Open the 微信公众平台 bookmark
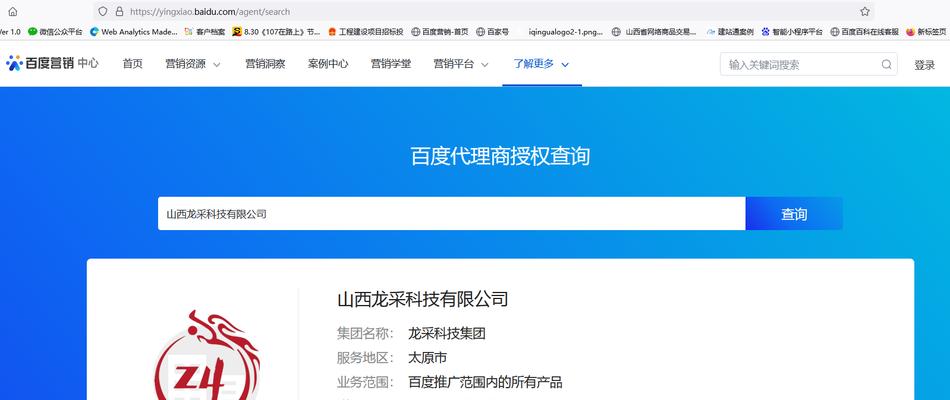The width and height of the screenshot is (950, 400). pos(55,32)
